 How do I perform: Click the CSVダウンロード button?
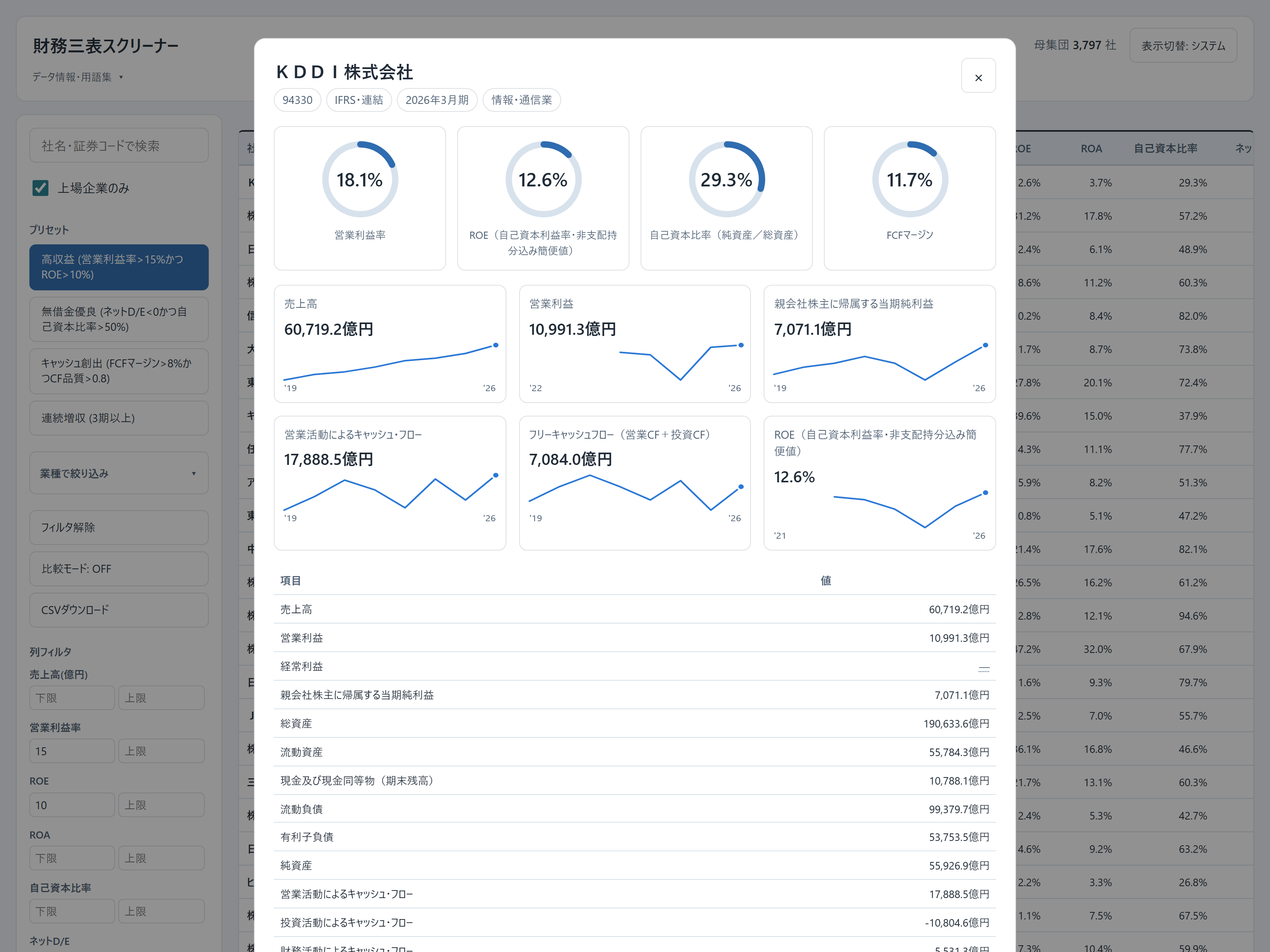click(x=119, y=610)
